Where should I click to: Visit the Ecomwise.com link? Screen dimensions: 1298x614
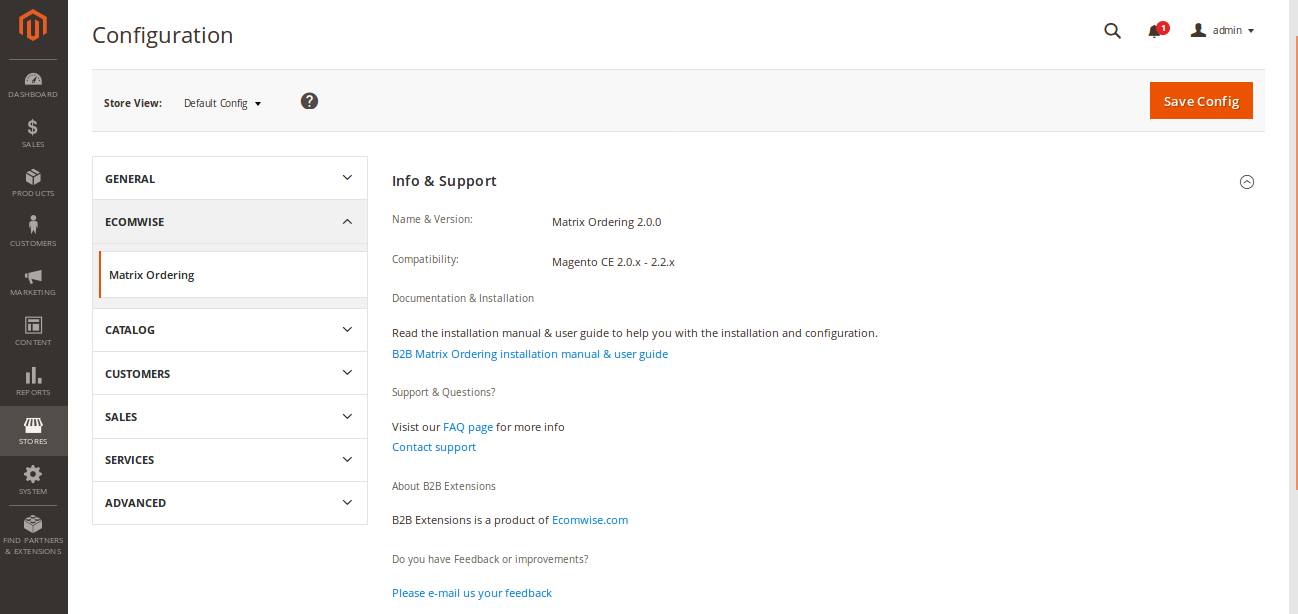tap(590, 520)
